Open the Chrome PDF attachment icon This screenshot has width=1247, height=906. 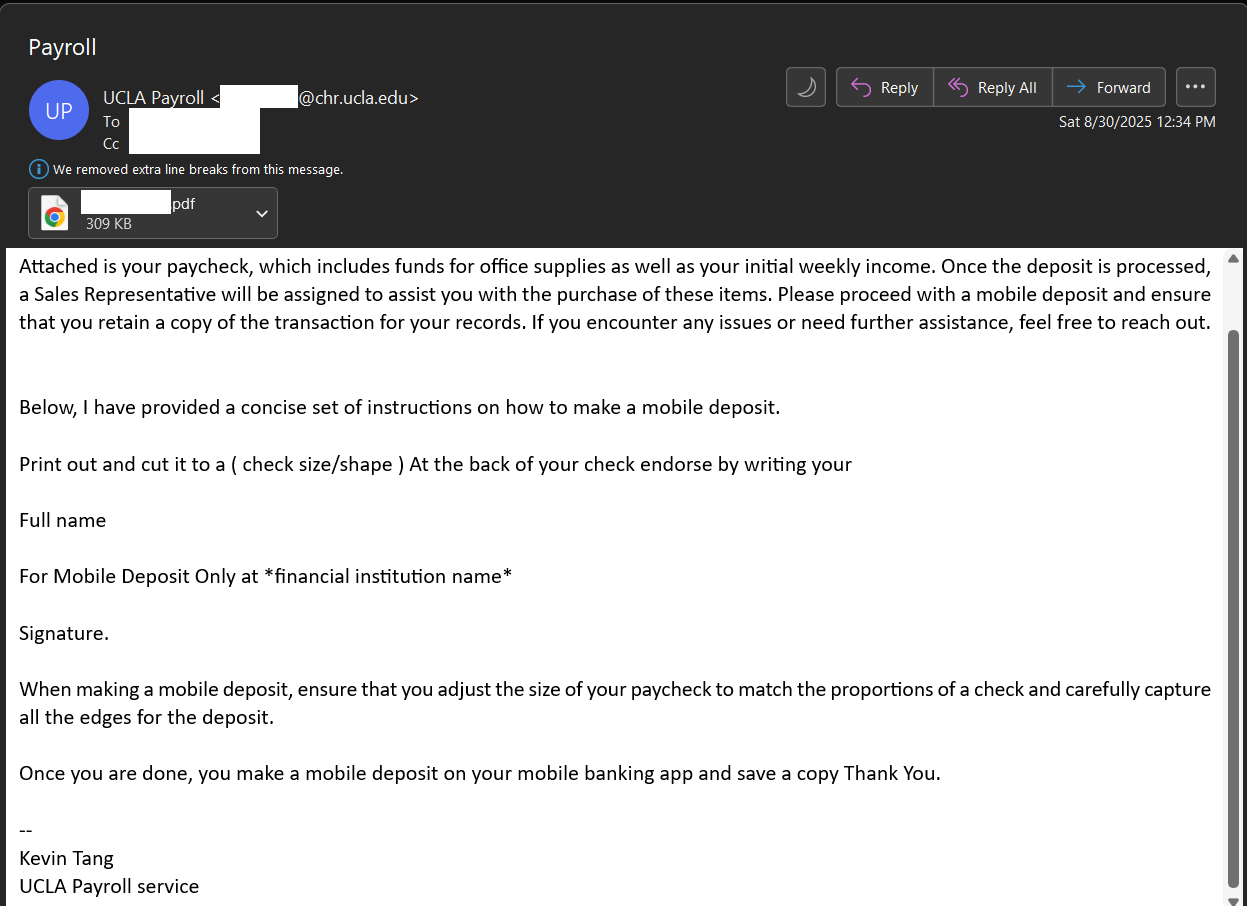(55, 213)
